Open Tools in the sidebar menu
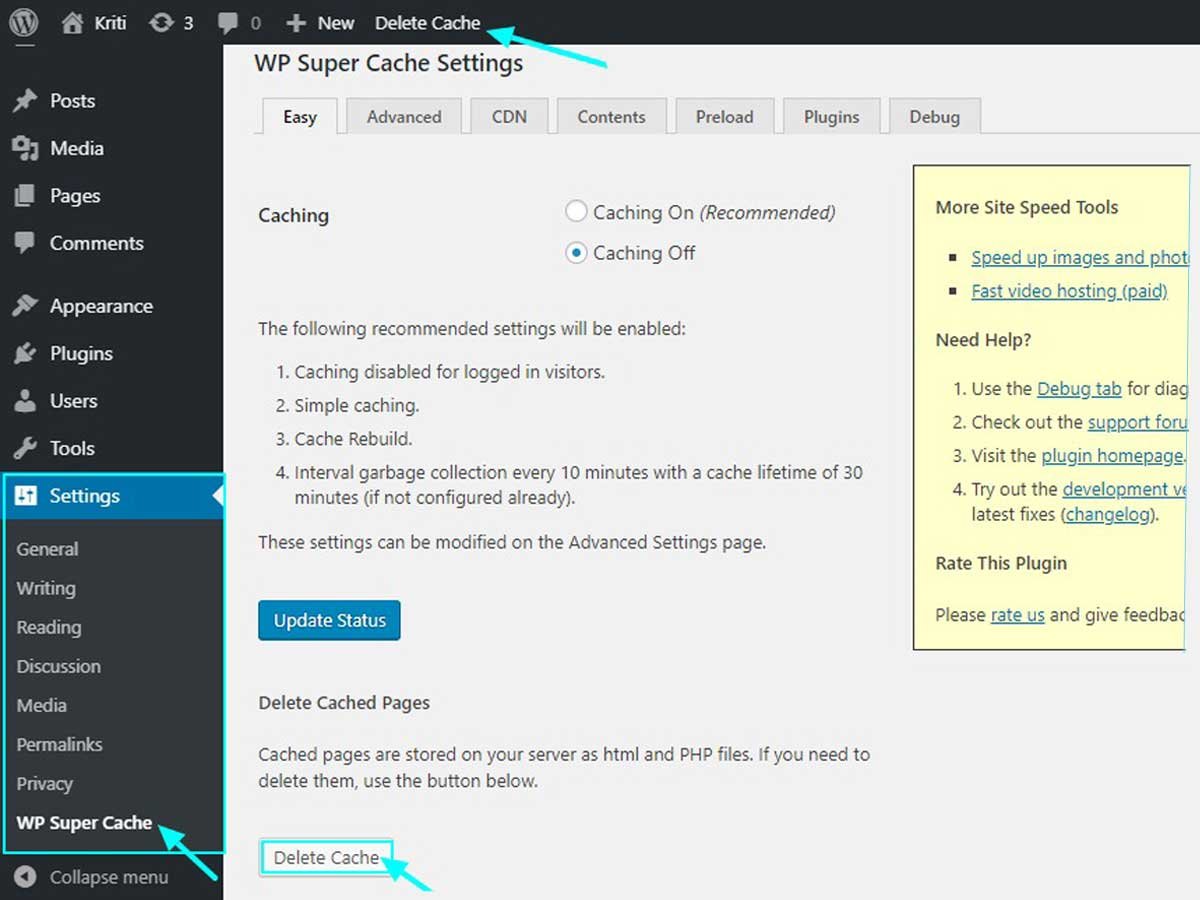 coord(72,448)
